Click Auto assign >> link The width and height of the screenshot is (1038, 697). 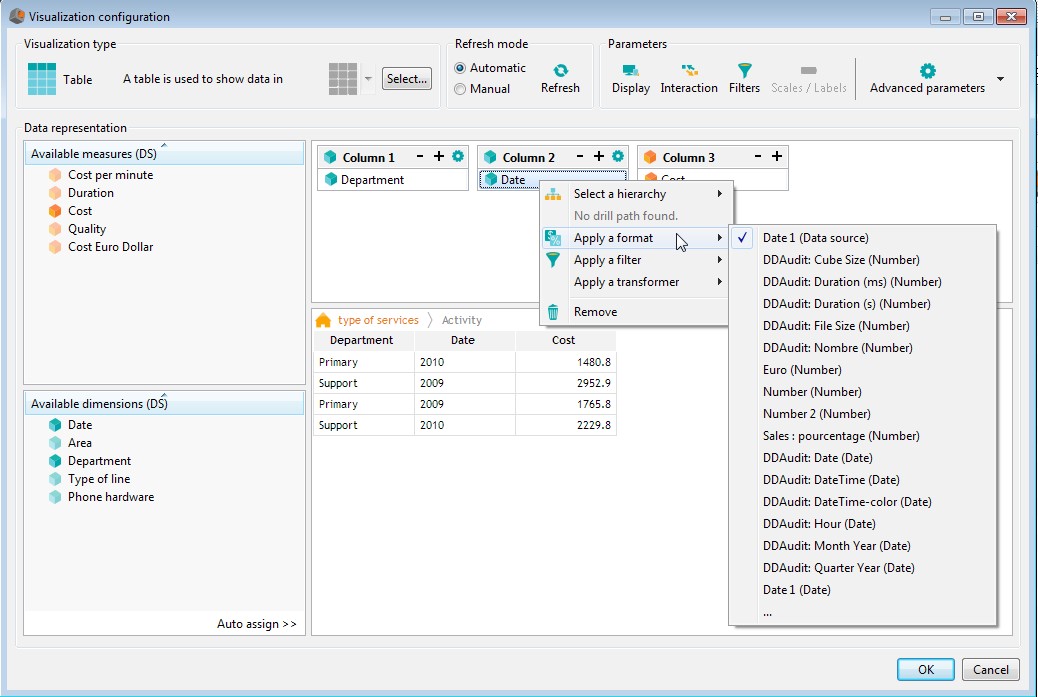tap(257, 624)
